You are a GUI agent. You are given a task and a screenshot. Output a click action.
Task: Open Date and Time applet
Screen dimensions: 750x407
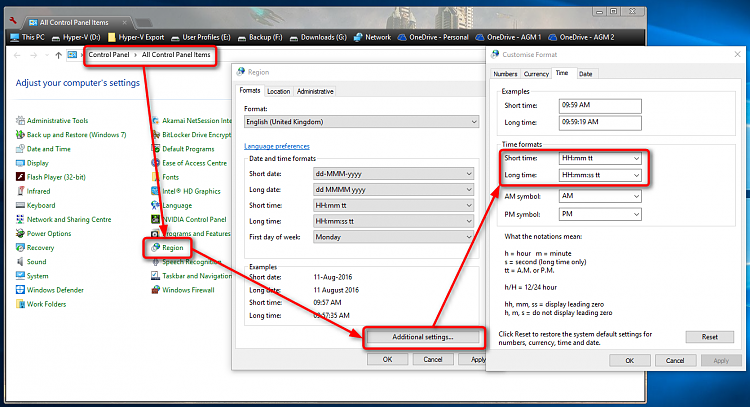click(x=48, y=148)
